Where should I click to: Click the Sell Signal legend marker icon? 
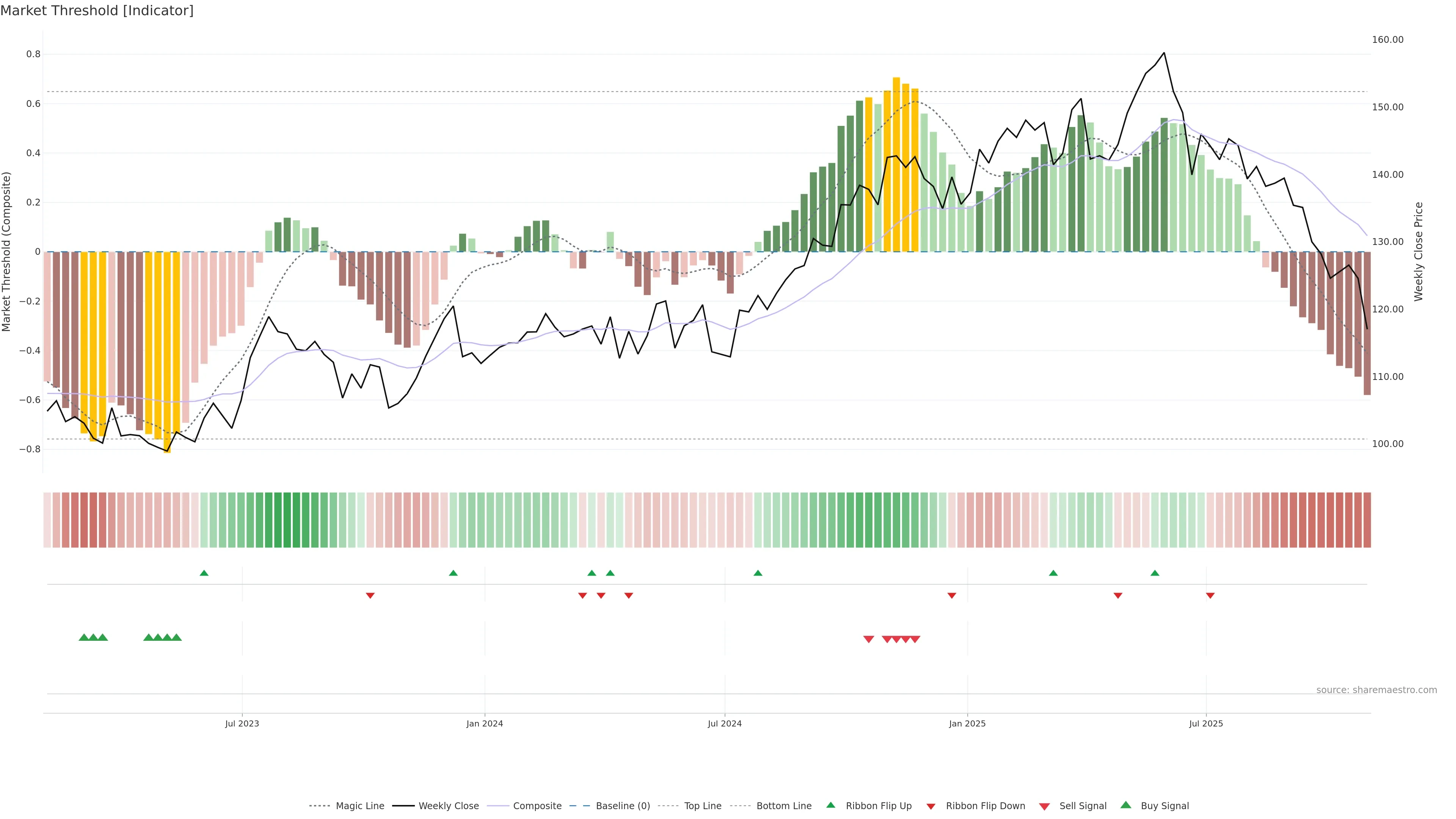point(1045,806)
